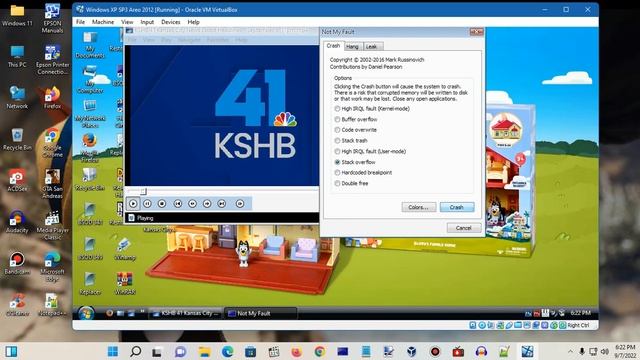This screenshot has width=640, height=360.
Task: Choose High IRQL fault (User-mode) option
Action: click(x=370, y=151)
